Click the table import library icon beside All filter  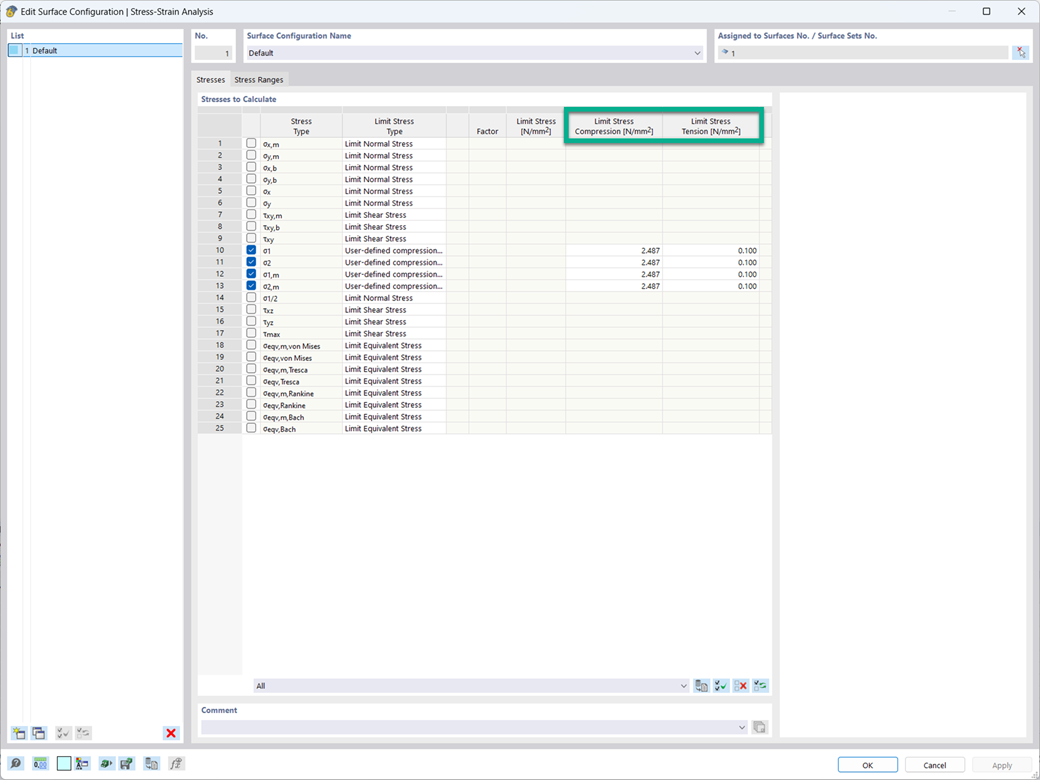click(701, 686)
